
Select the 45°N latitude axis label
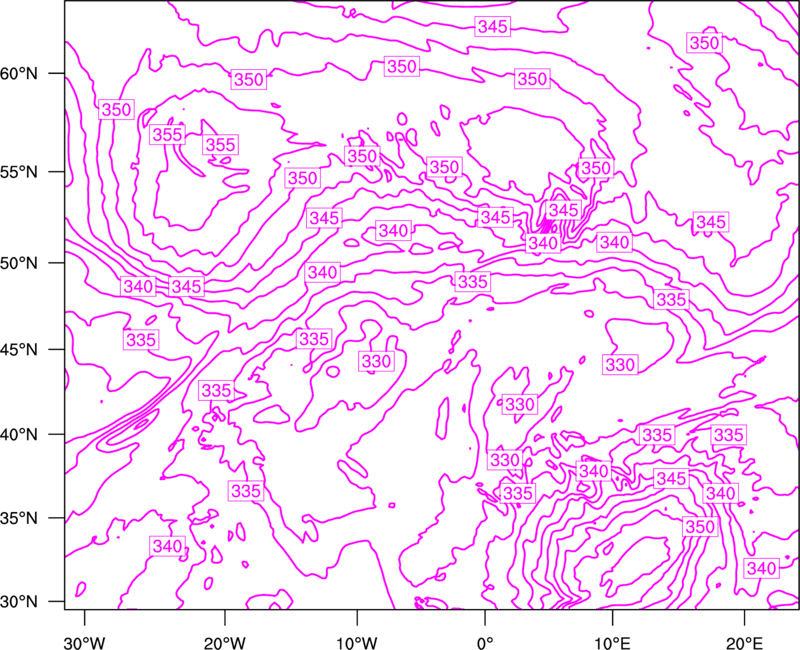19,349
